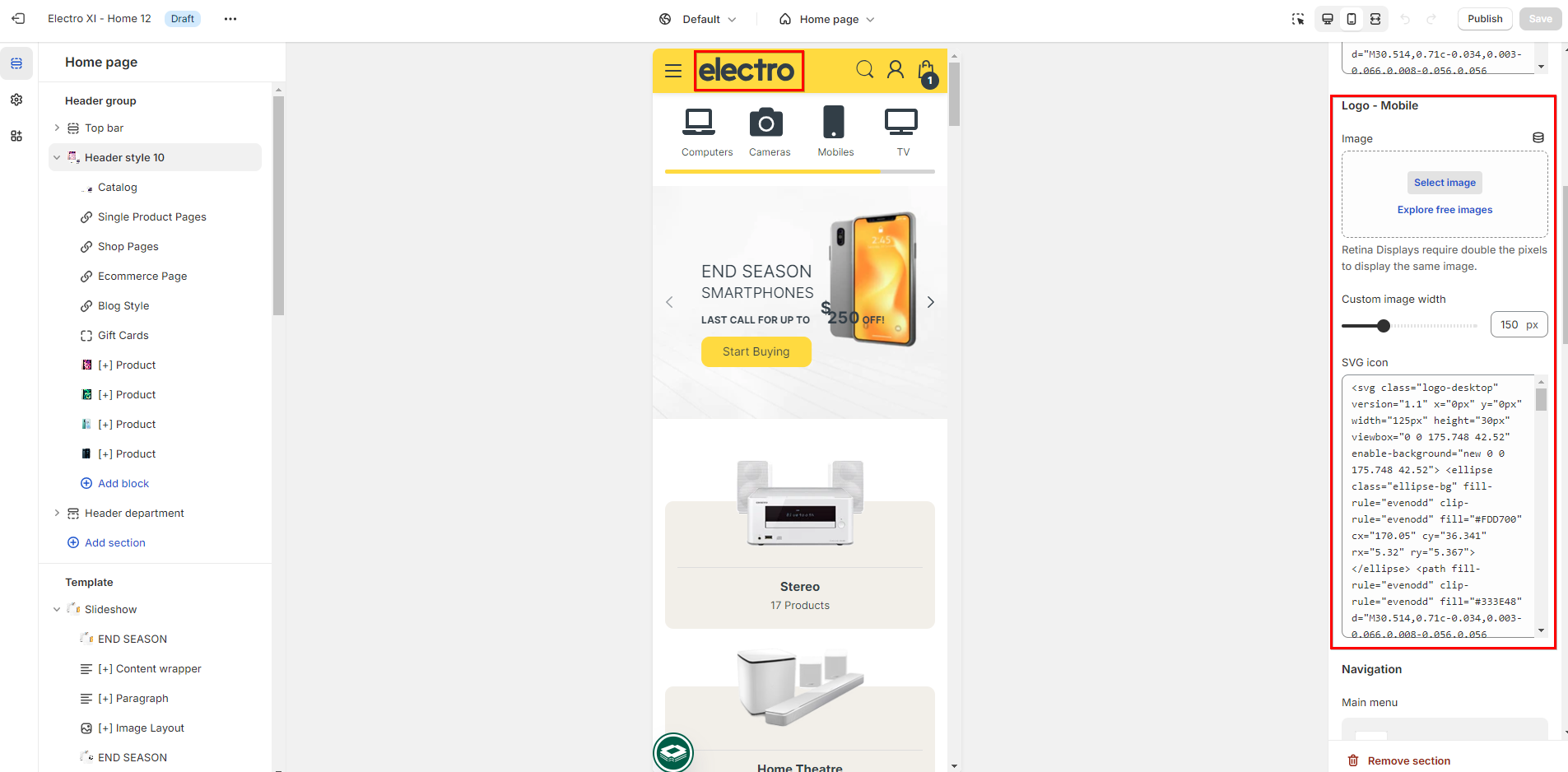Select the Header department section
The image size is (1568, 772).
(x=134, y=513)
